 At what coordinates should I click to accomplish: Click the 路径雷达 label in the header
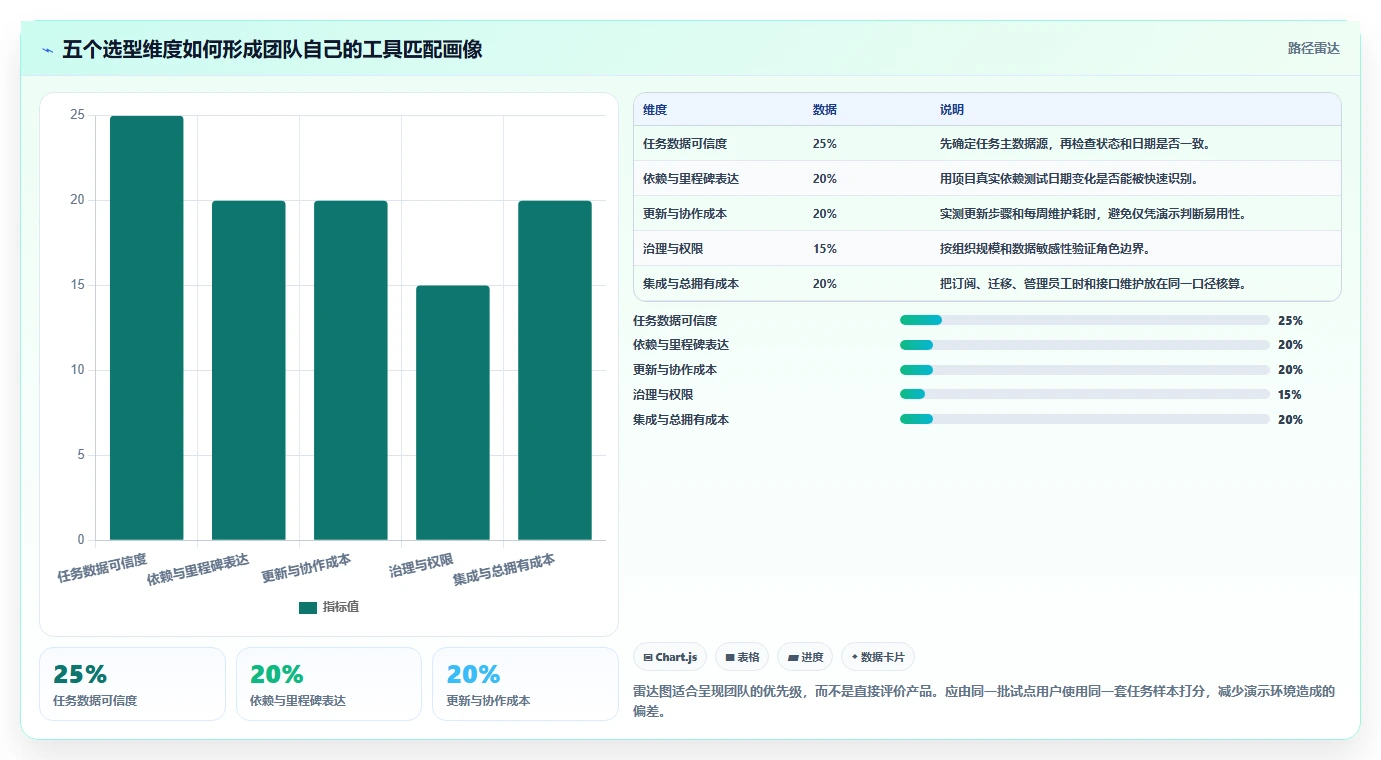[1313, 48]
